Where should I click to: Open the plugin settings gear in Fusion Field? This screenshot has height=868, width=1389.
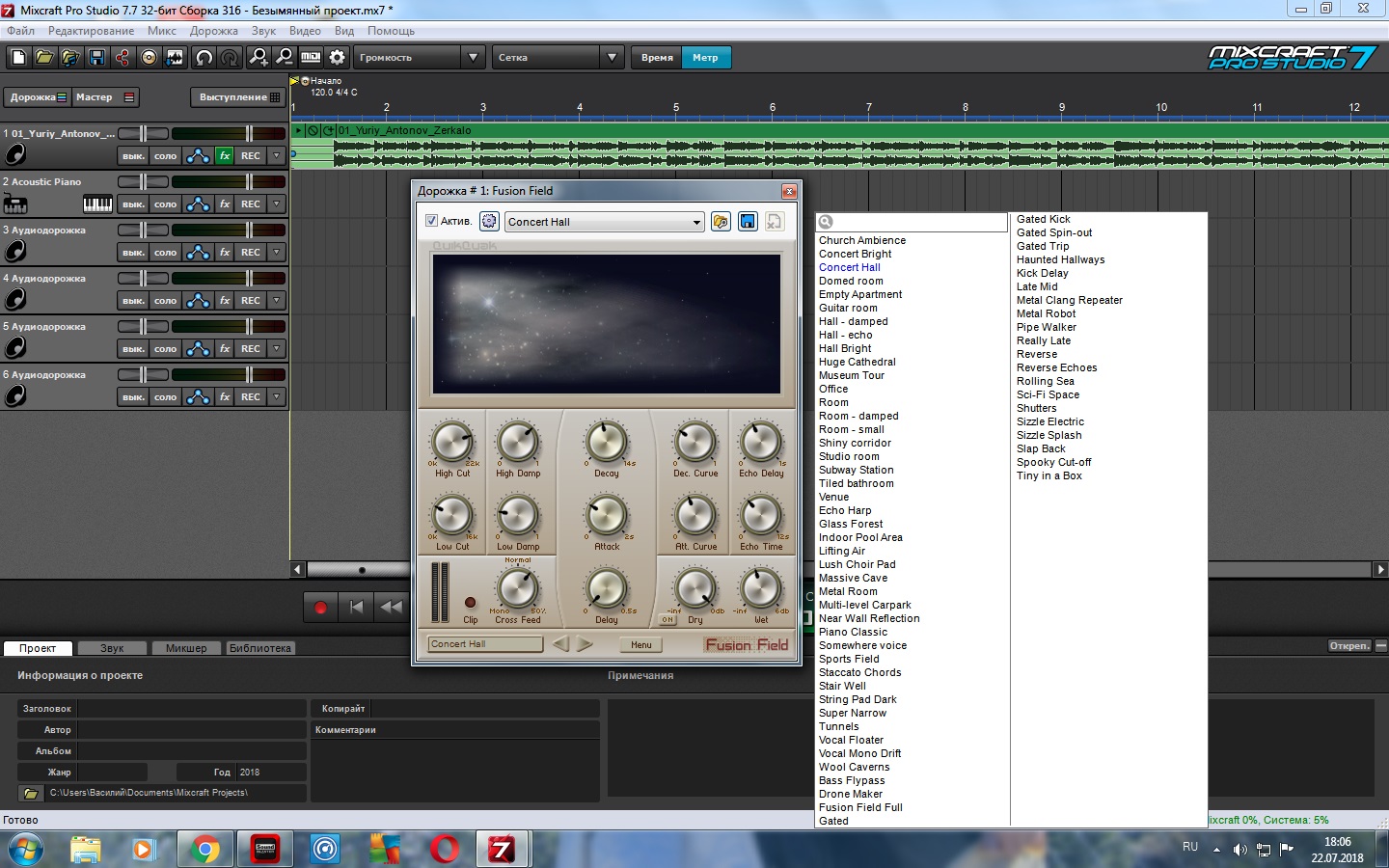[489, 222]
